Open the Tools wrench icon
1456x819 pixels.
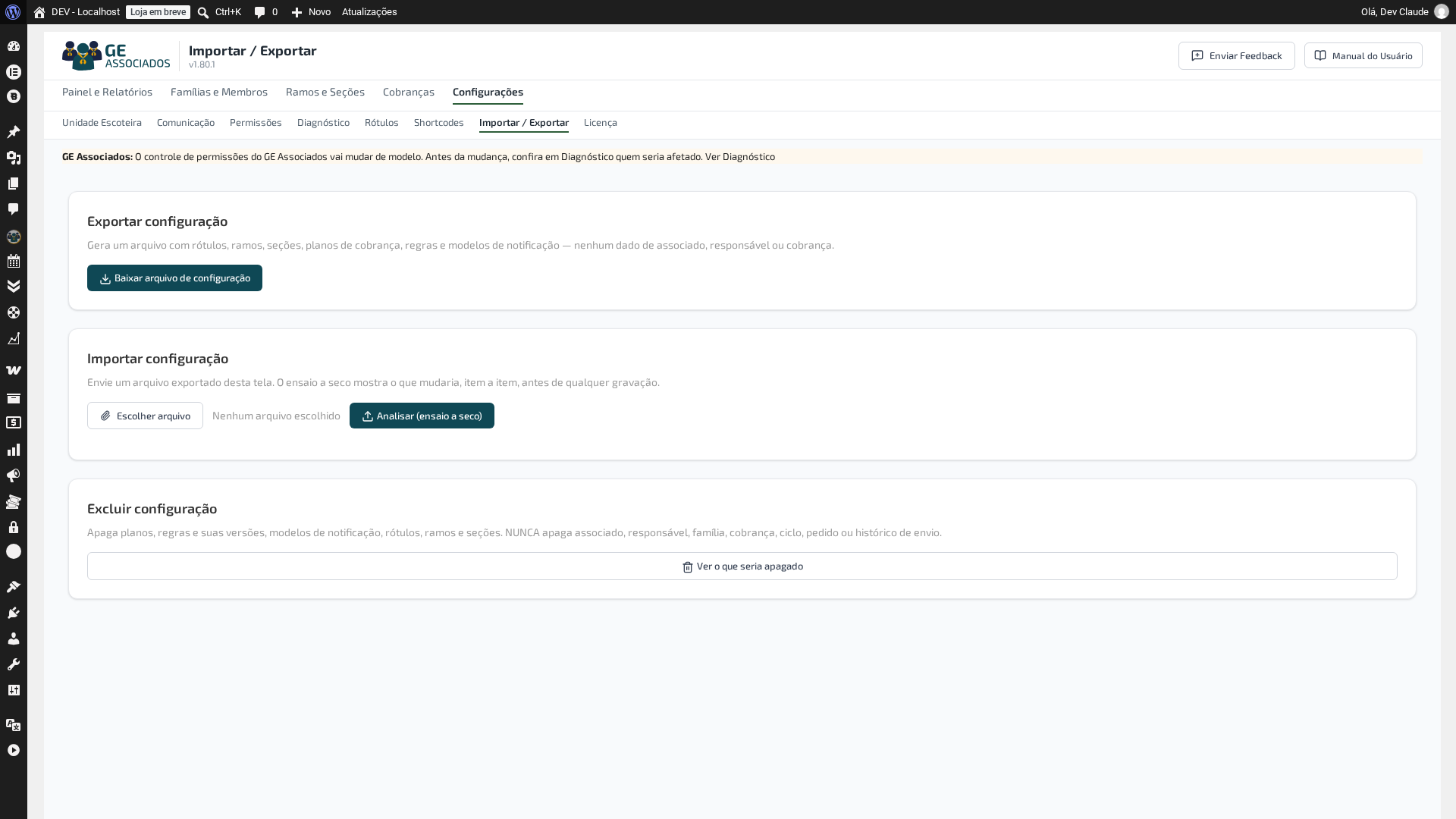tap(14, 664)
